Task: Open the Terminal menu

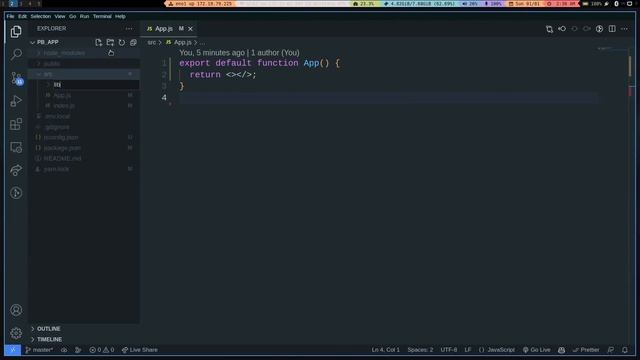Action: tap(102, 16)
